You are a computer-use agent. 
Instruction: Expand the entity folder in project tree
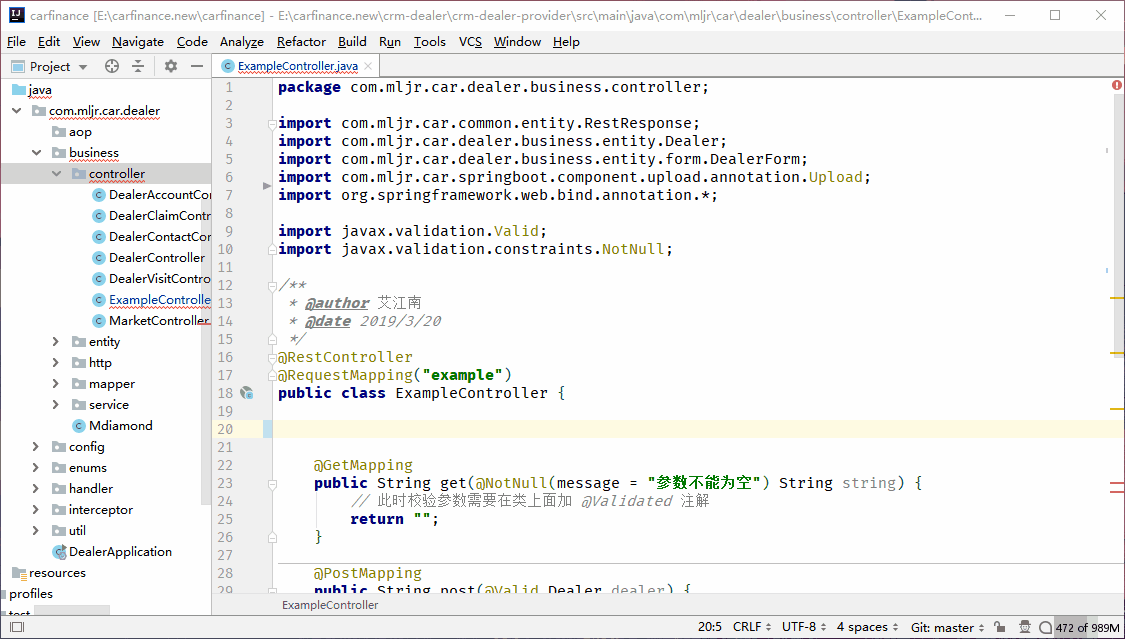[x=57, y=342]
